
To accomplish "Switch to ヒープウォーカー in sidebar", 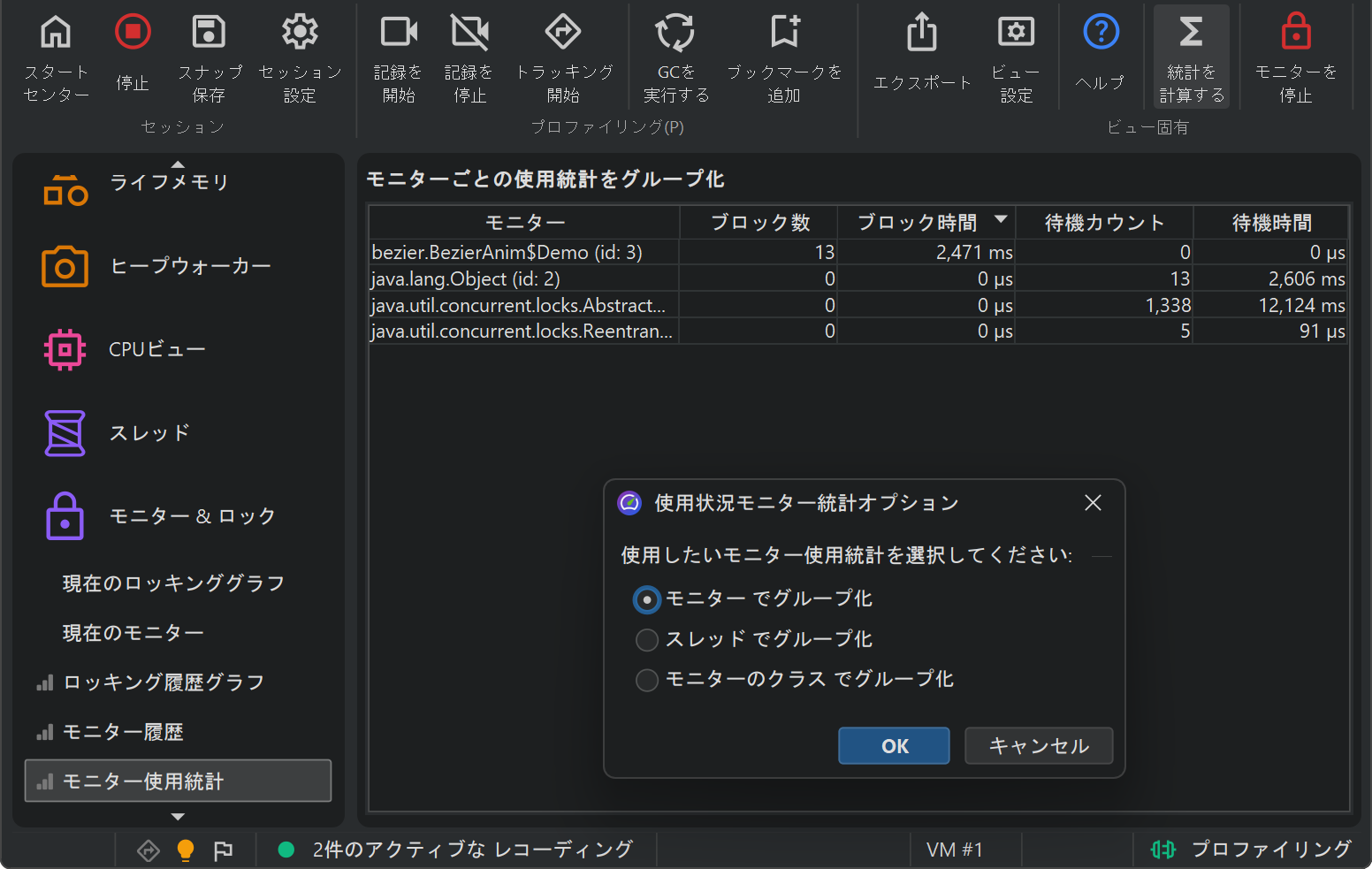I will pyautogui.click(x=190, y=266).
